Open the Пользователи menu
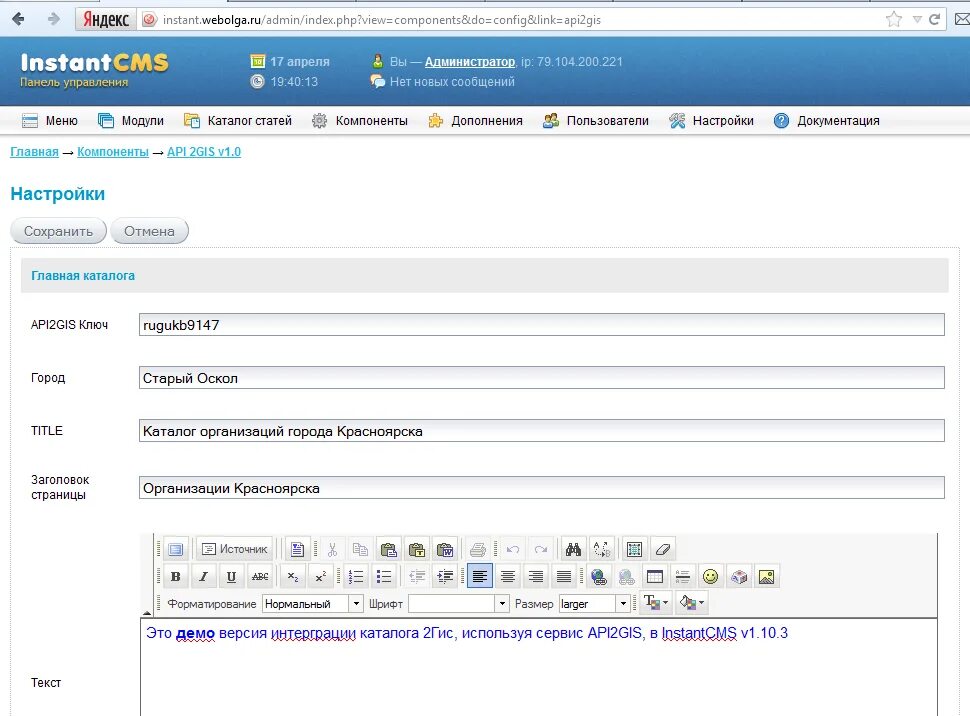 (596, 121)
